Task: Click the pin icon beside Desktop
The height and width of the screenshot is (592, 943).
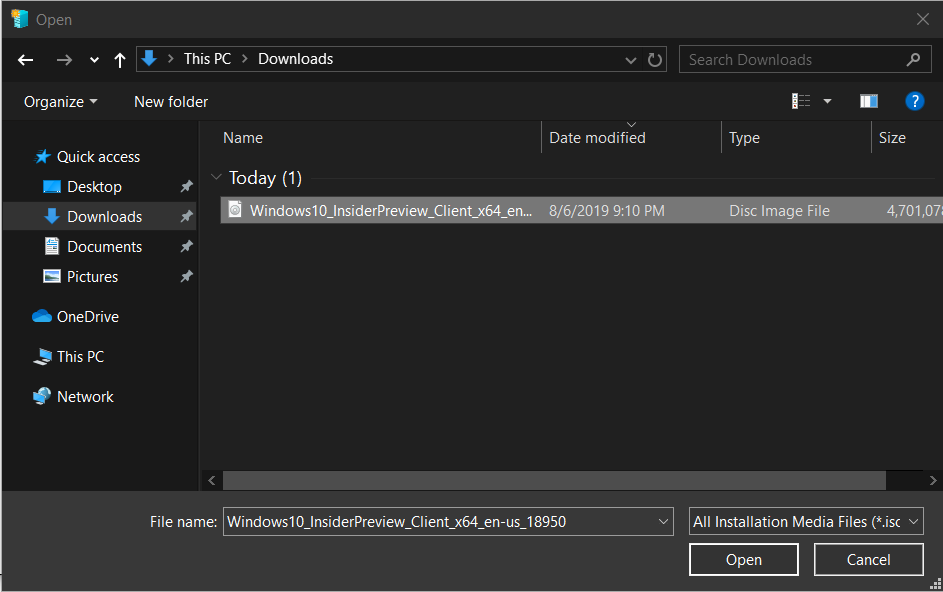Action: pos(186,187)
